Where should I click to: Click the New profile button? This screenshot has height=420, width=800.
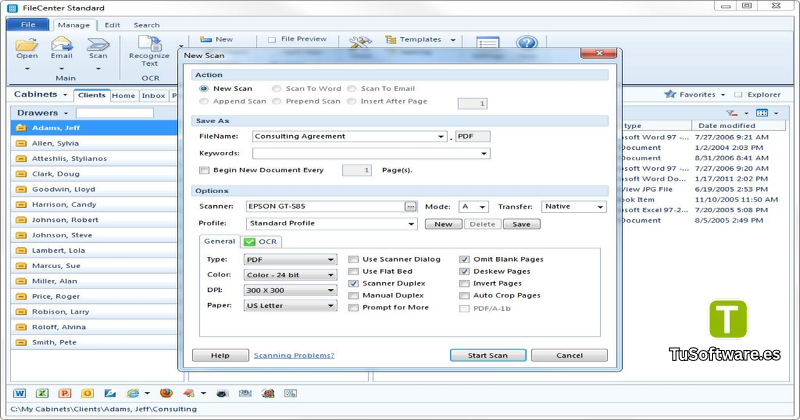click(443, 225)
